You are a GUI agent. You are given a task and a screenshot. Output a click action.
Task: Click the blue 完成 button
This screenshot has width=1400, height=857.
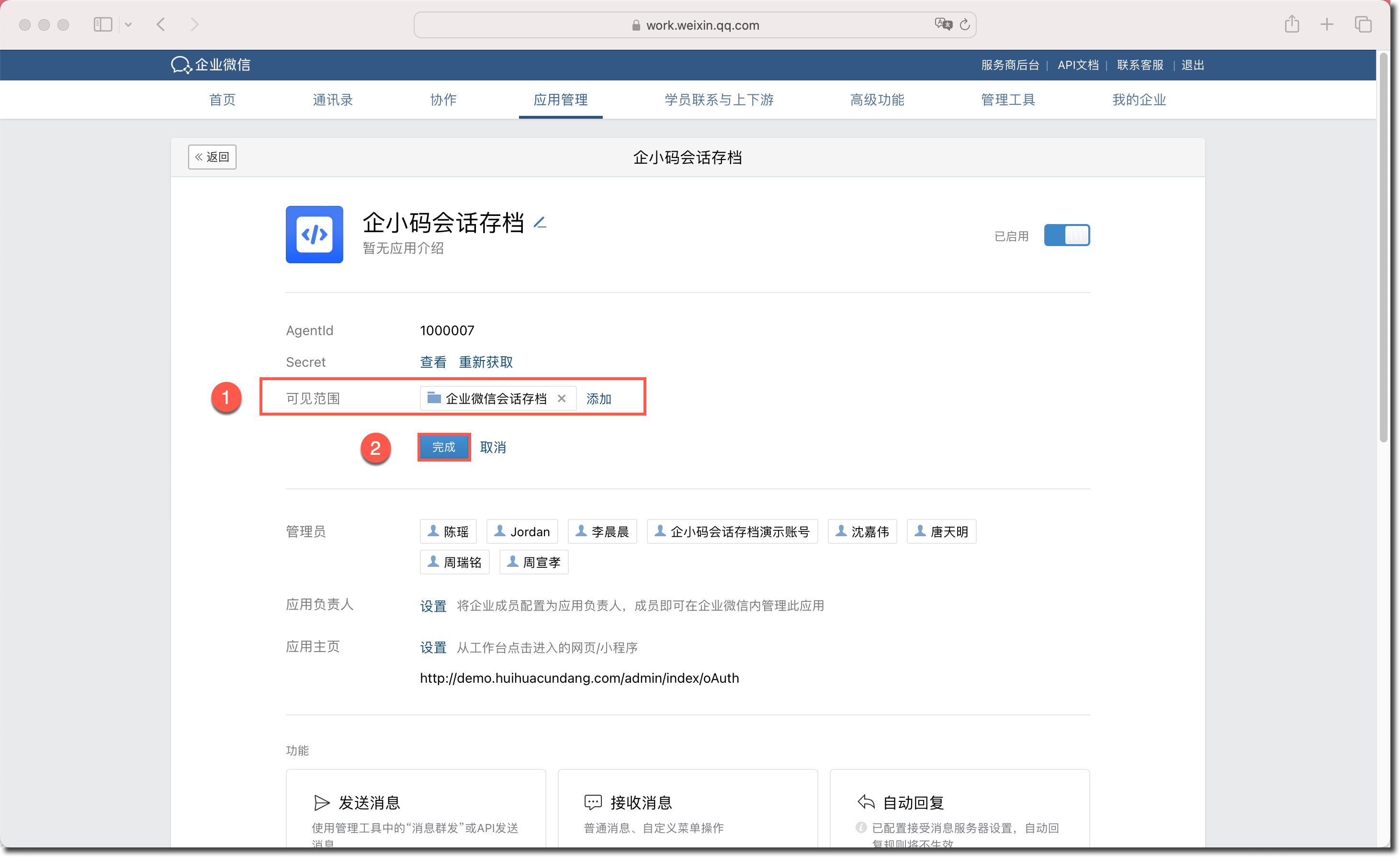(x=444, y=447)
